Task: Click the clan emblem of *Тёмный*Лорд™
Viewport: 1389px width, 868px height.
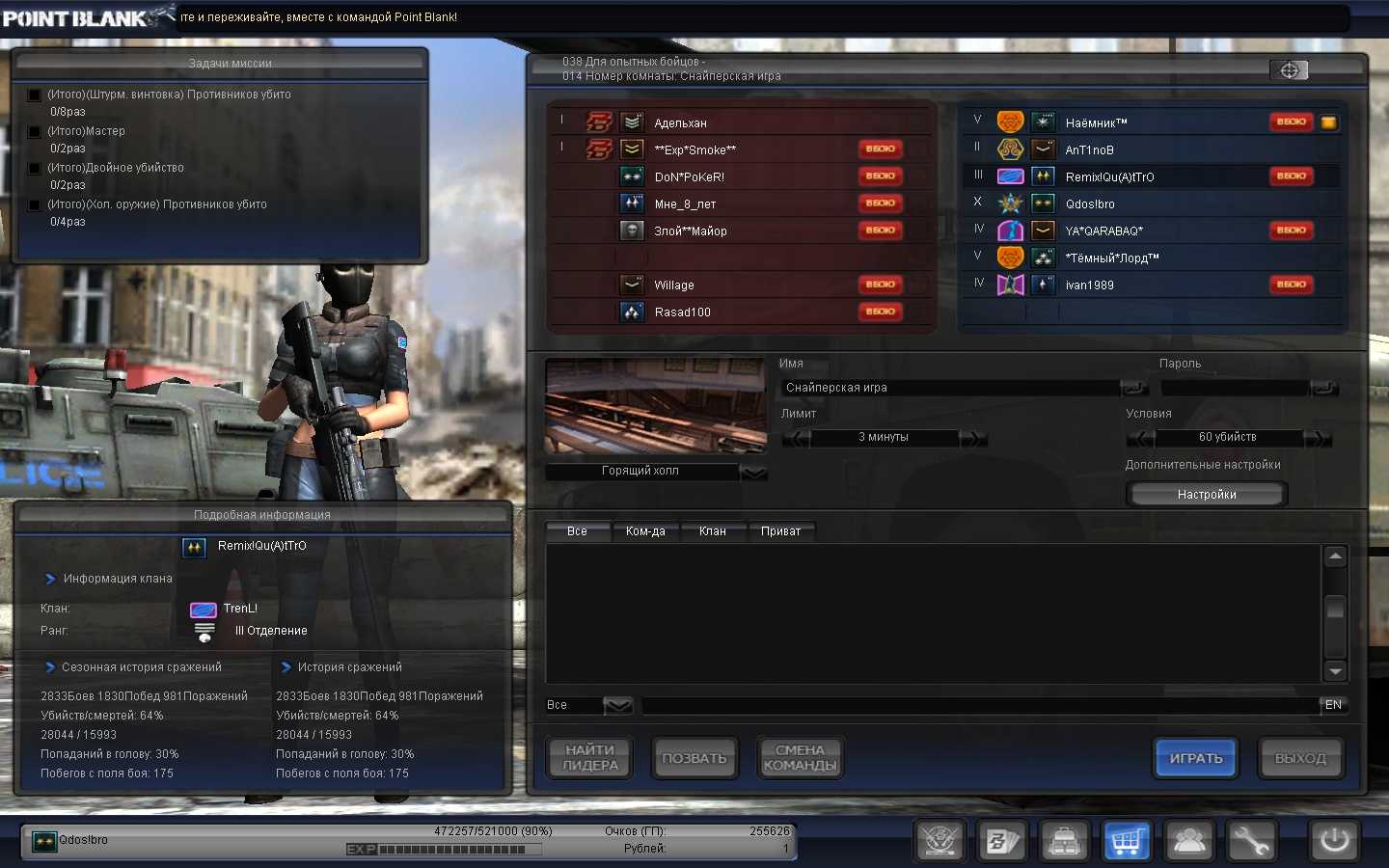Action: 1010,258
